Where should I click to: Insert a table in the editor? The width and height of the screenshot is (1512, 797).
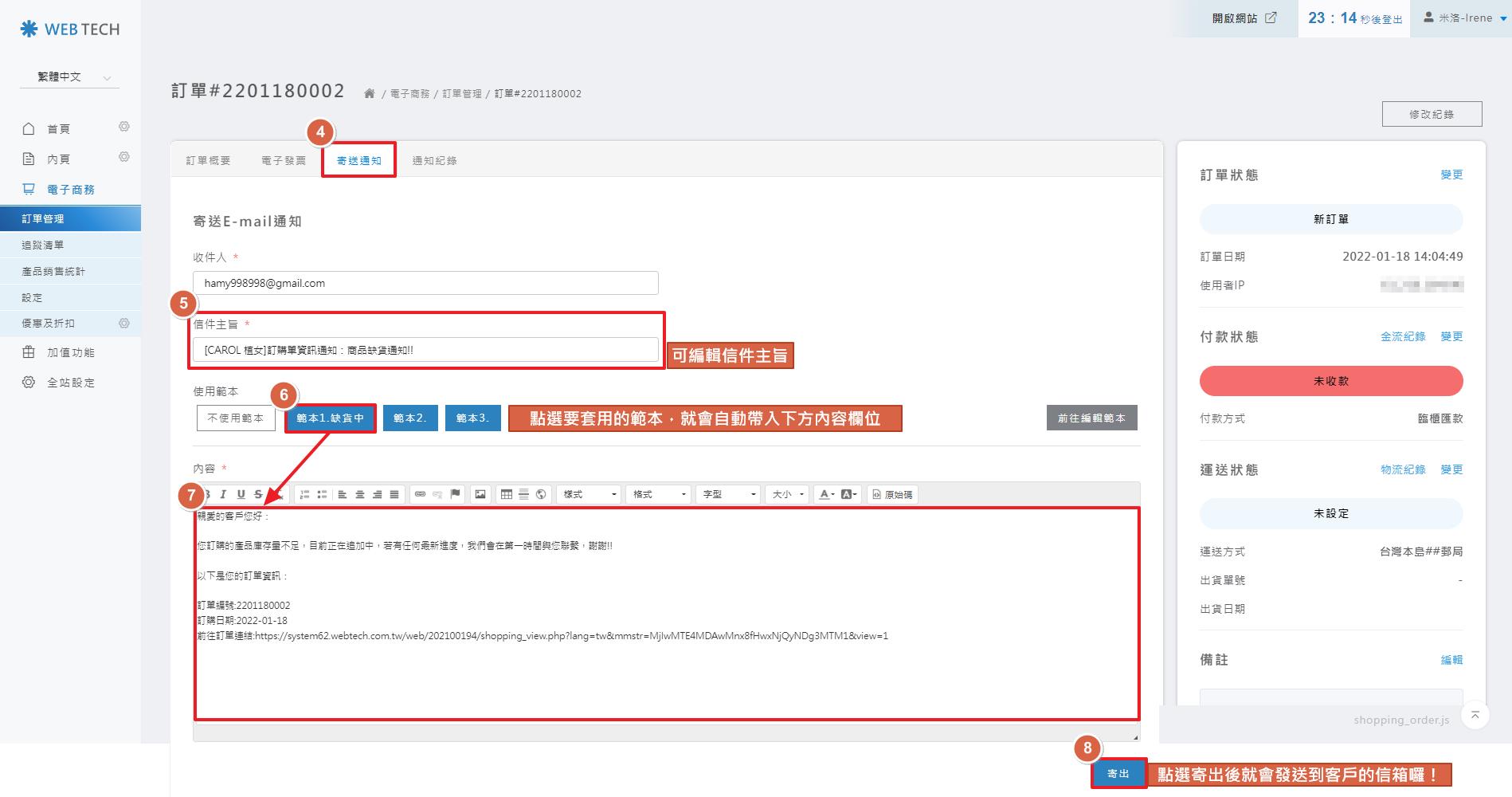pyautogui.click(x=506, y=495)
